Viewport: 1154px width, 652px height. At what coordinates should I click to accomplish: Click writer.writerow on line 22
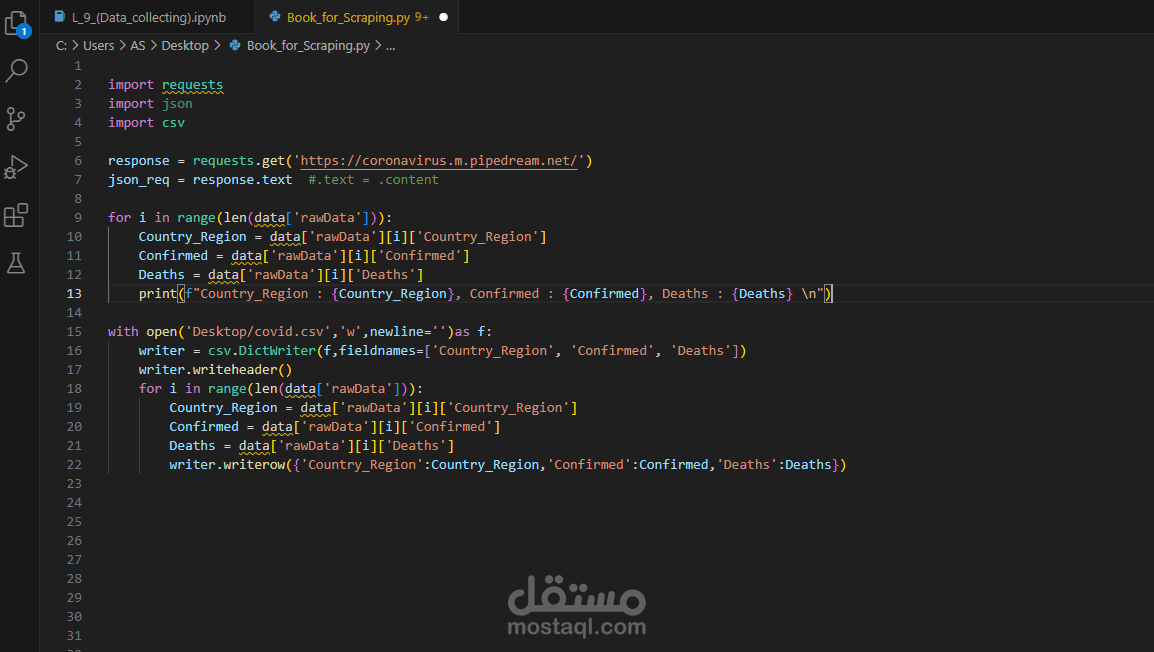click(x=227, y=465)
